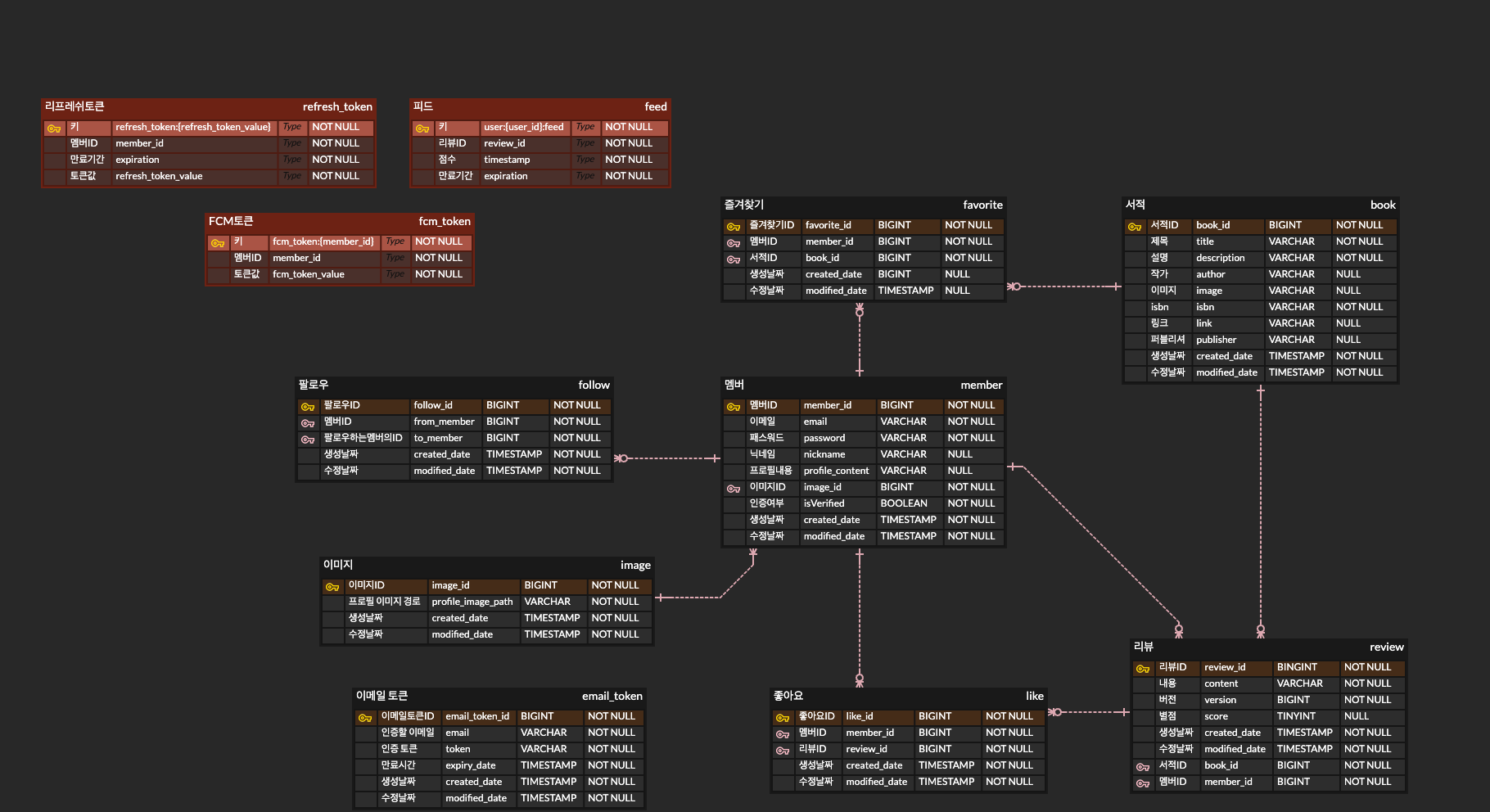The image size is (1490, 812).
Task: Select the foreign key icon for book_id in favorite
Action: point(734,259)
